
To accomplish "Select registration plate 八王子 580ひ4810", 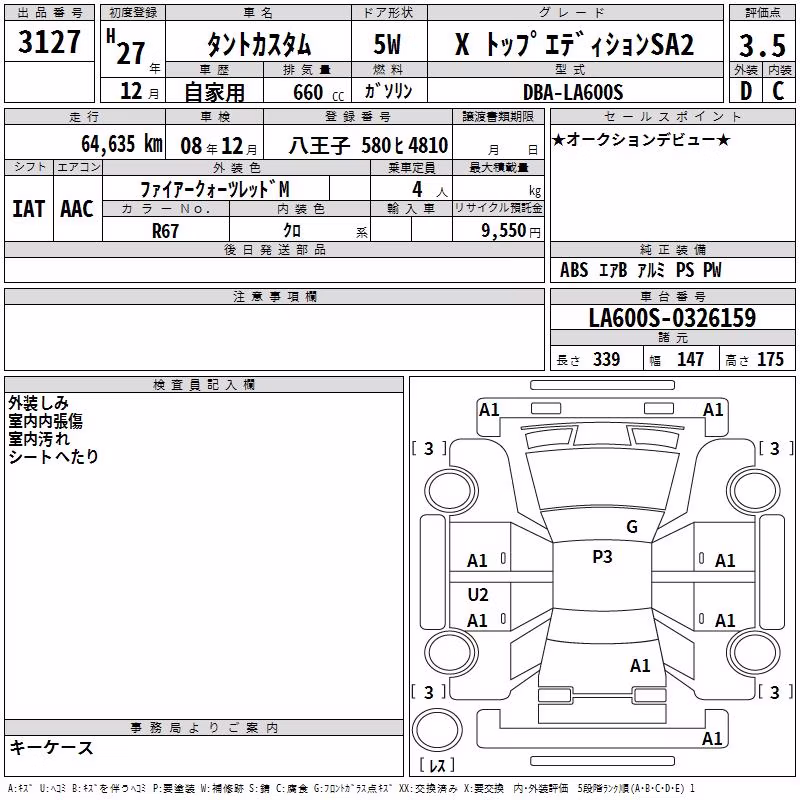I will pos(368,146).
